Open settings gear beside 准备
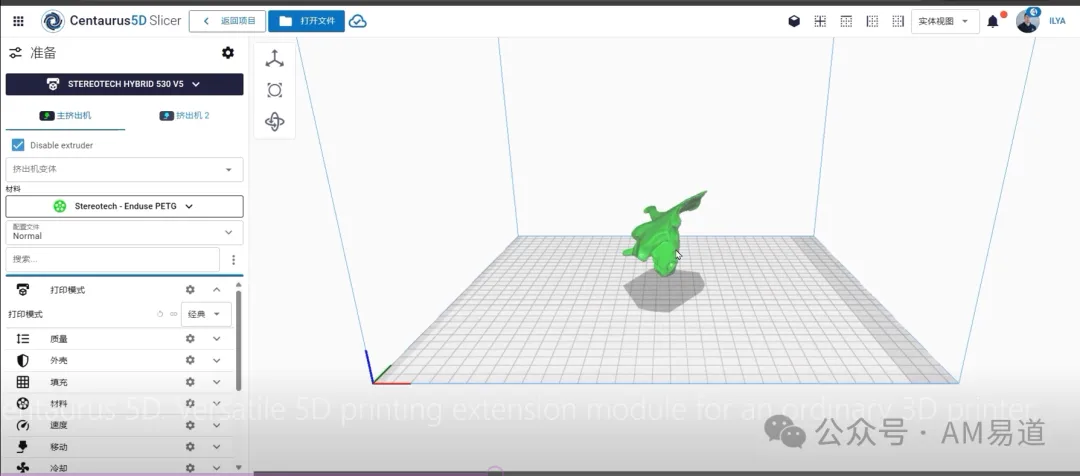Screen dimensions: 1080x476 click(x=228, y=53)
